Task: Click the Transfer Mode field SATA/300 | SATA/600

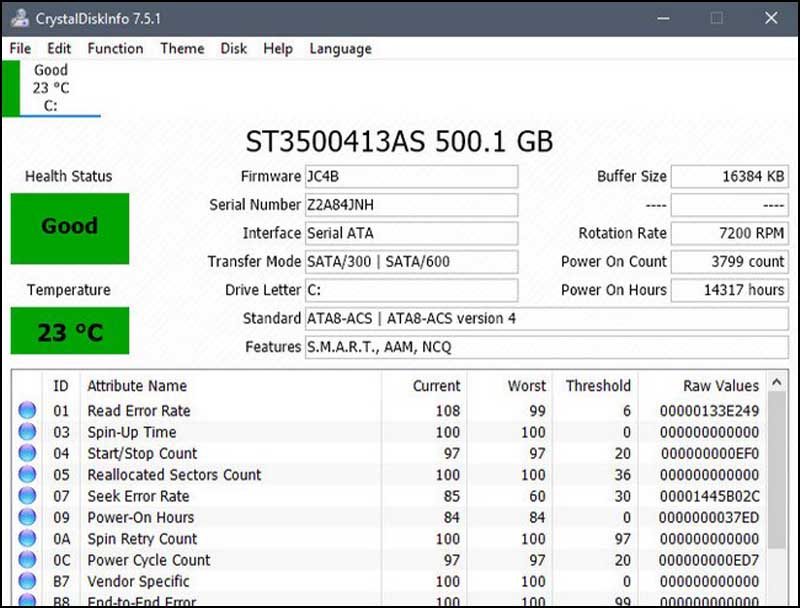Action: click(x=411, y=262)
